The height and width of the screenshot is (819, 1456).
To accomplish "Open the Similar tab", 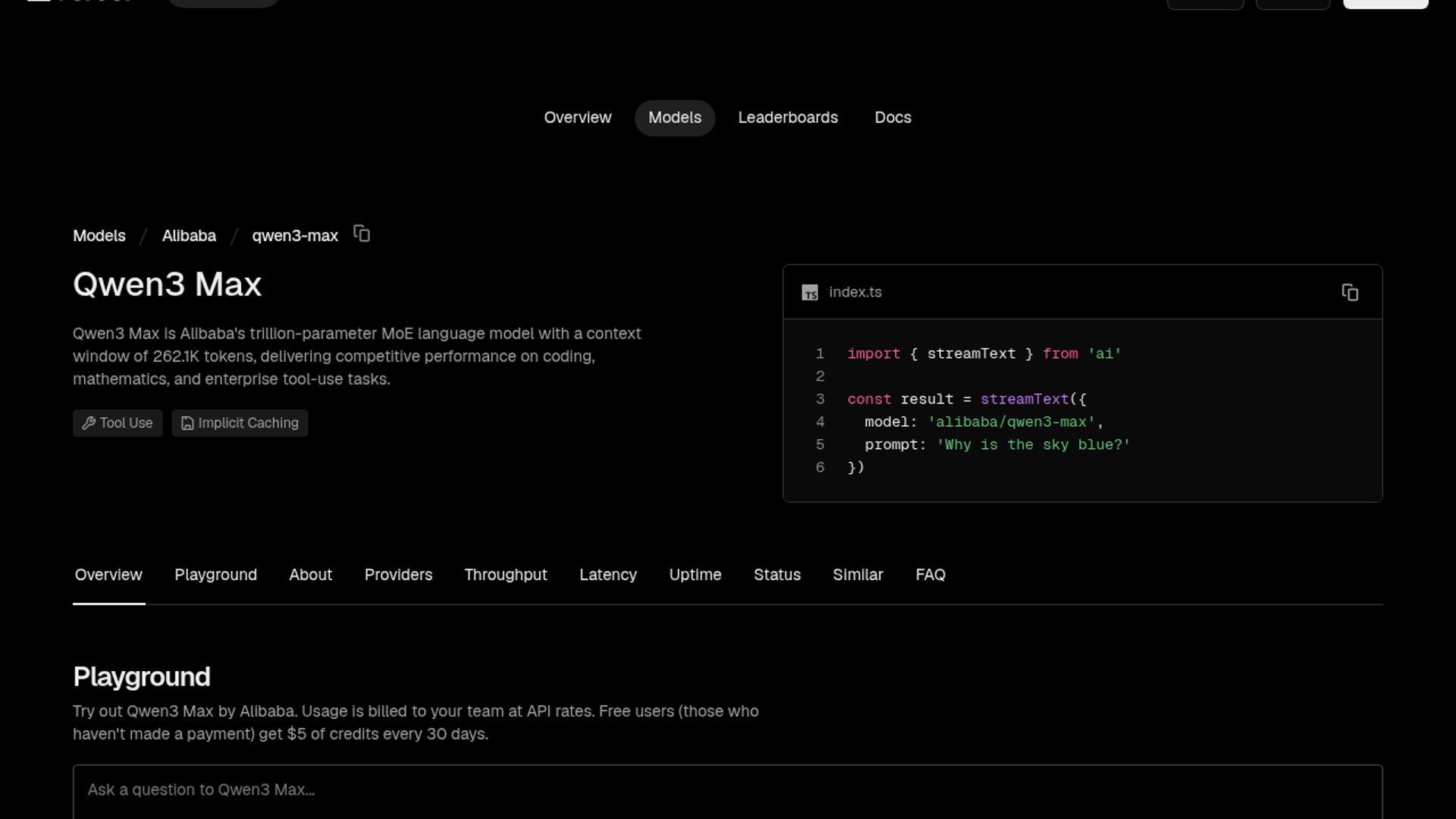I will (858, 575).
